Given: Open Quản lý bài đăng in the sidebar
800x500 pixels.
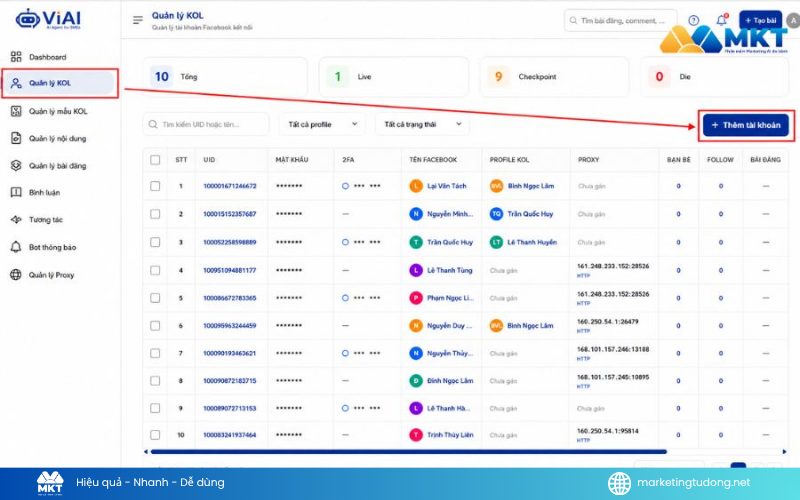Looking at the screenshot, I should tap(58, 166).
